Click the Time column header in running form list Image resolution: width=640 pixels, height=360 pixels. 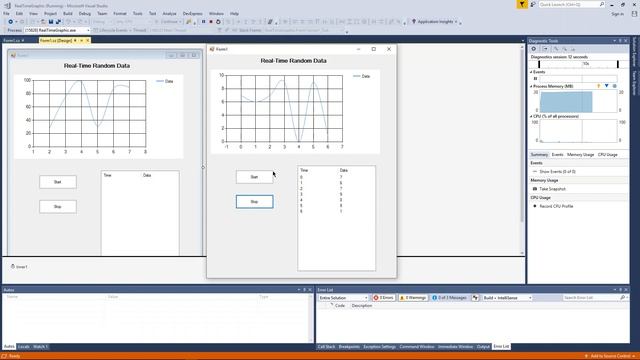[x=304, y=170]
